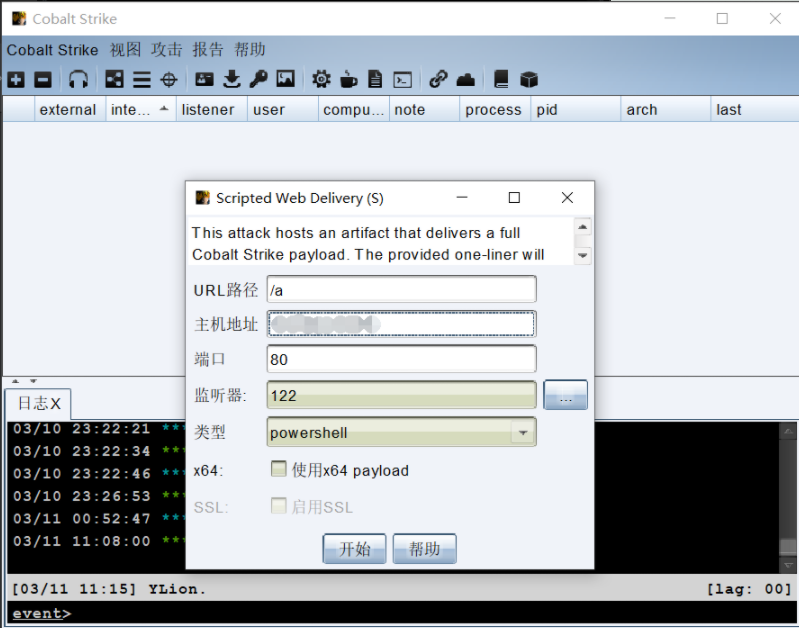Sort by the external column header
The image size is (799, 628).
coord(69,109)
